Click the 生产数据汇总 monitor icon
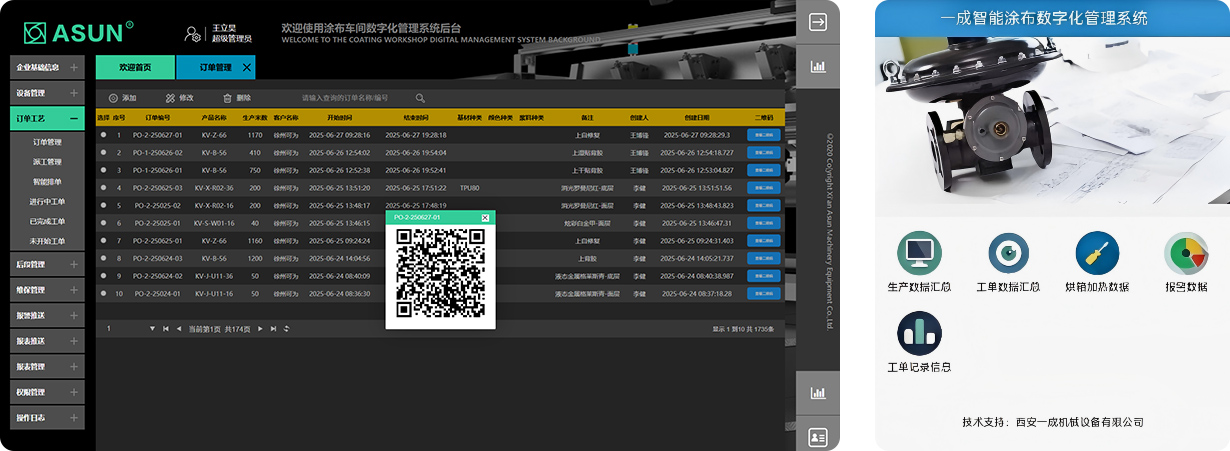The image size is (1230, 451). (x=919, y=253)
